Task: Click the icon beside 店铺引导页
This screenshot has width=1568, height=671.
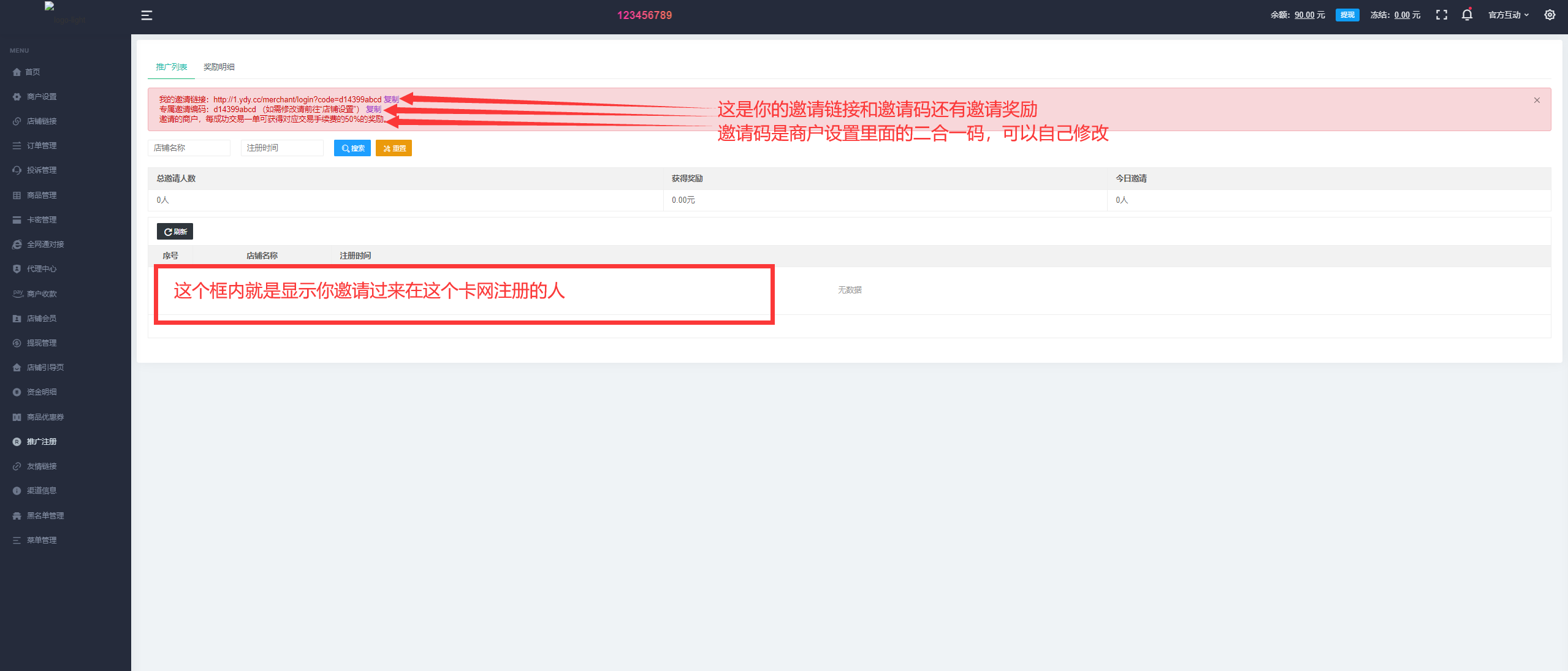Action: (x=17, y=368)
